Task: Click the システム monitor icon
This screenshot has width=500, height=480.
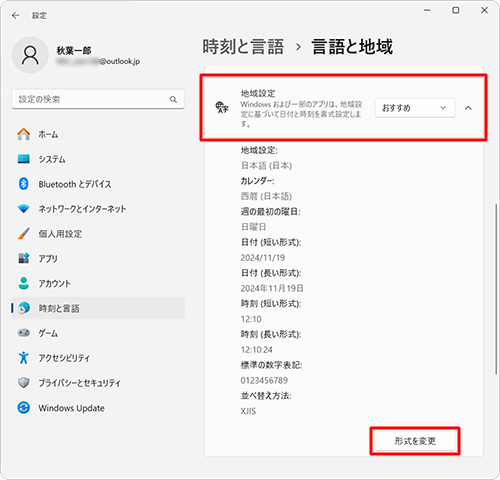Action: coord(24,159)
